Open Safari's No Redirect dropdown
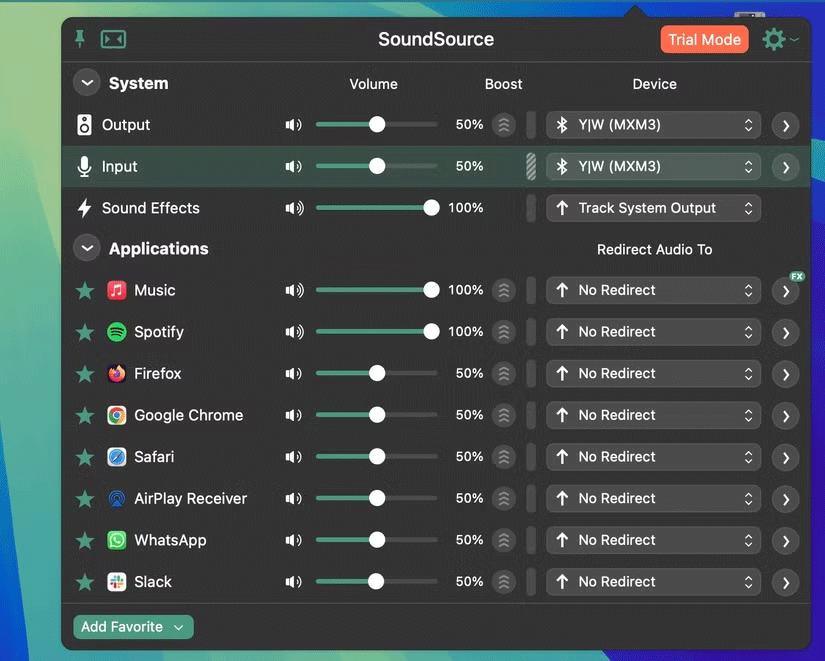 click(652, 456)
